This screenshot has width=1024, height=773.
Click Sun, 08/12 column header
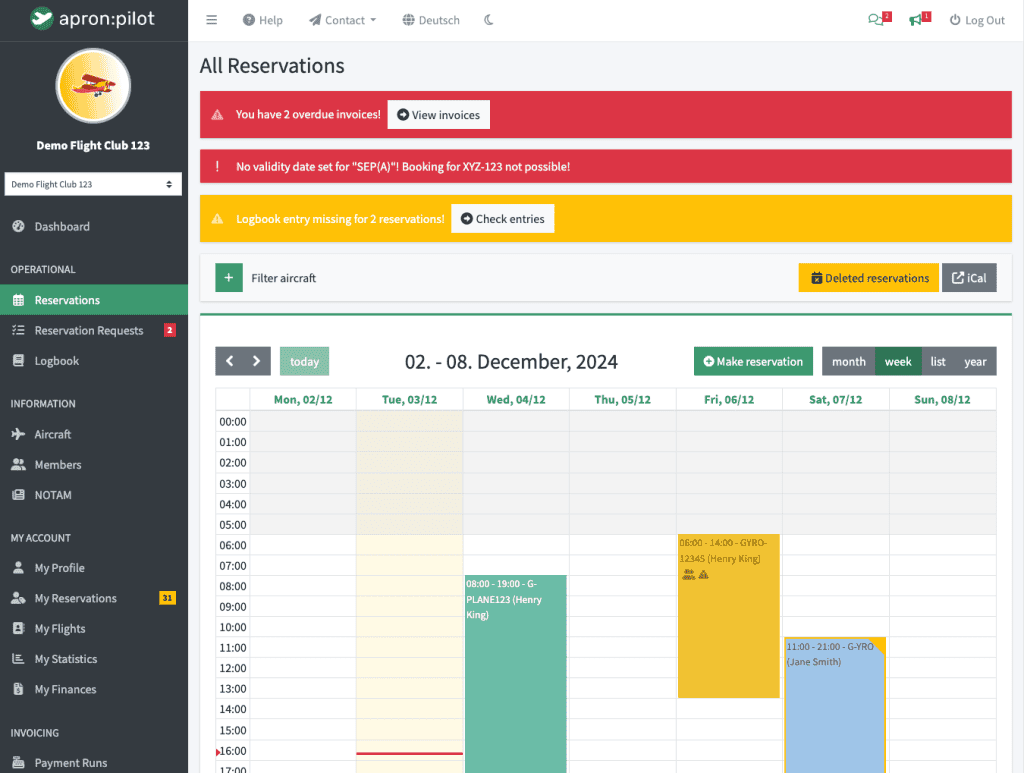coord(942,400)
